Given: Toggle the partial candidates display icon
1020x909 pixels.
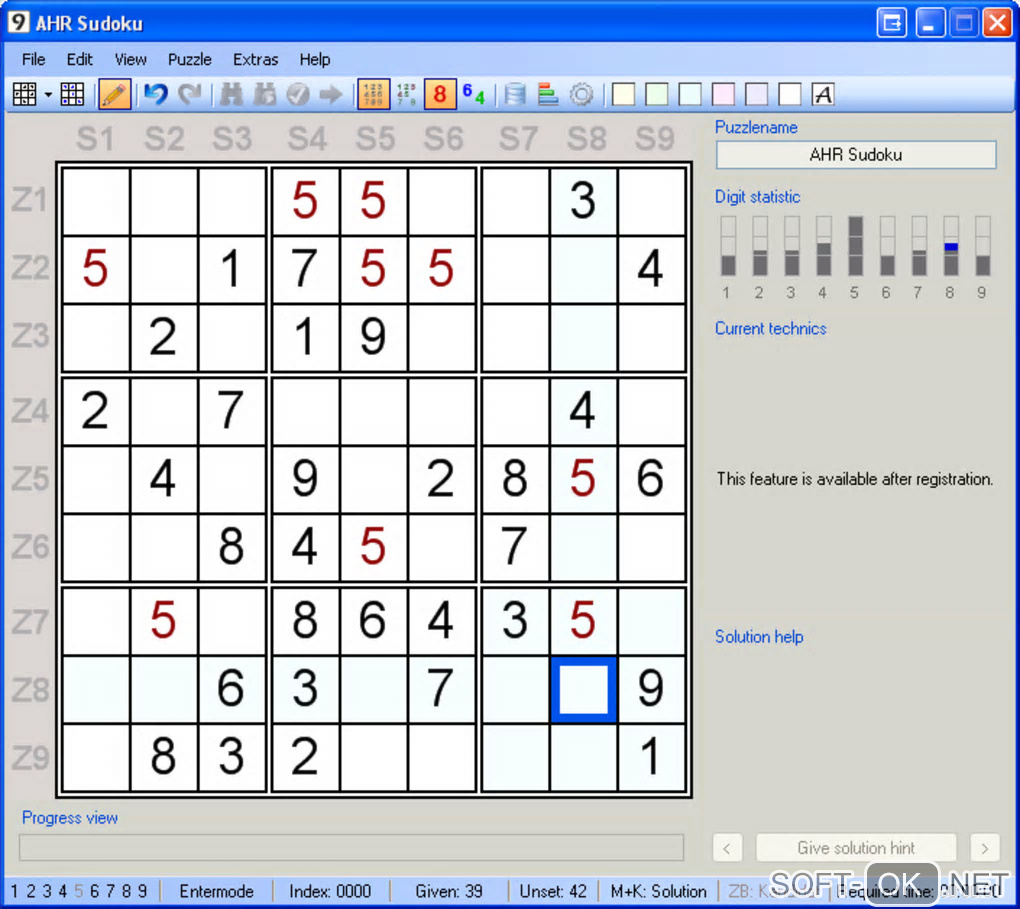Looking at the screenshot, I should pyautogui.click(x=407, y=94).
